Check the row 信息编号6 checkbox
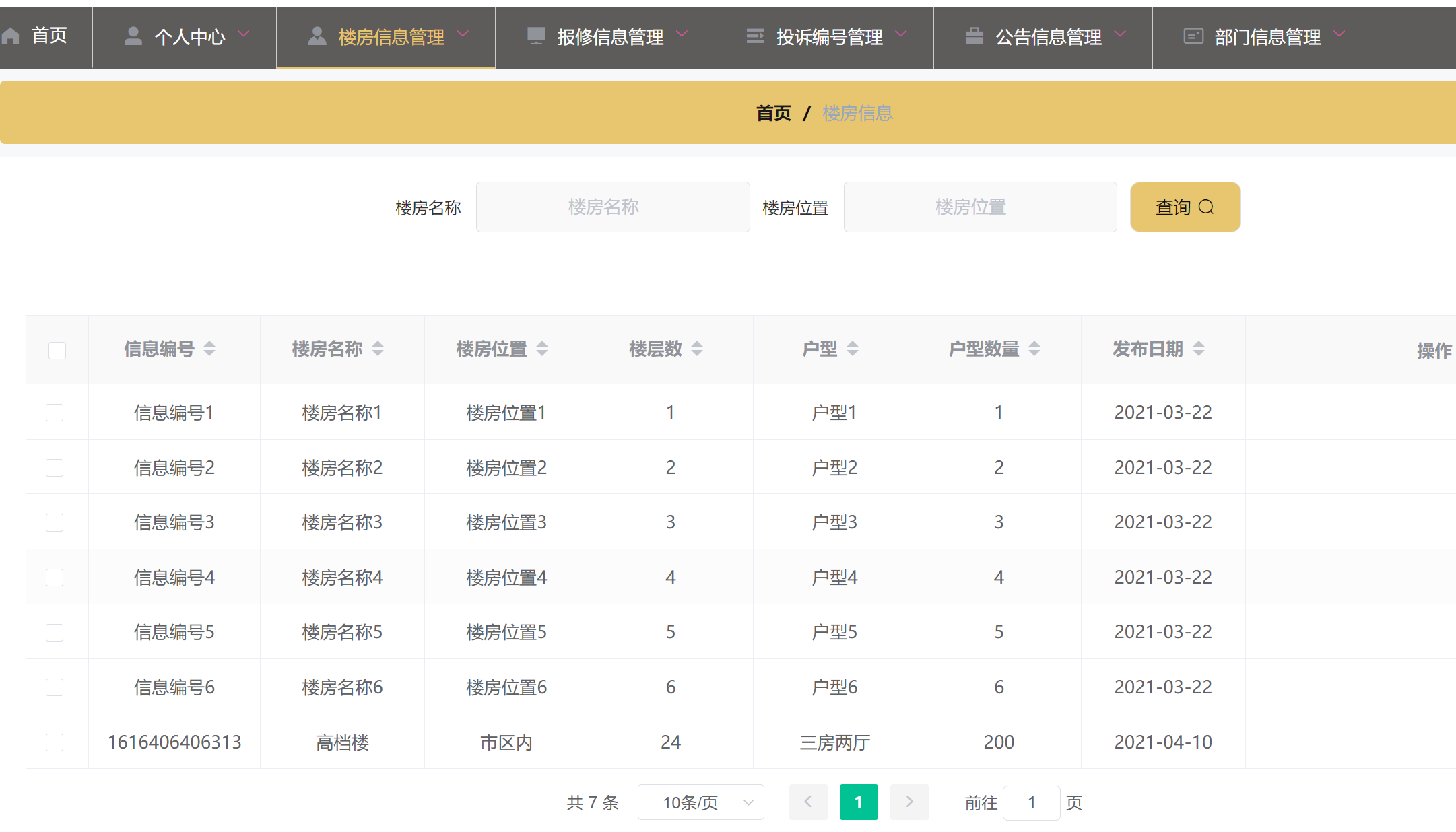This screenshot has width=1456, height=832. click(x=55, y=687)
